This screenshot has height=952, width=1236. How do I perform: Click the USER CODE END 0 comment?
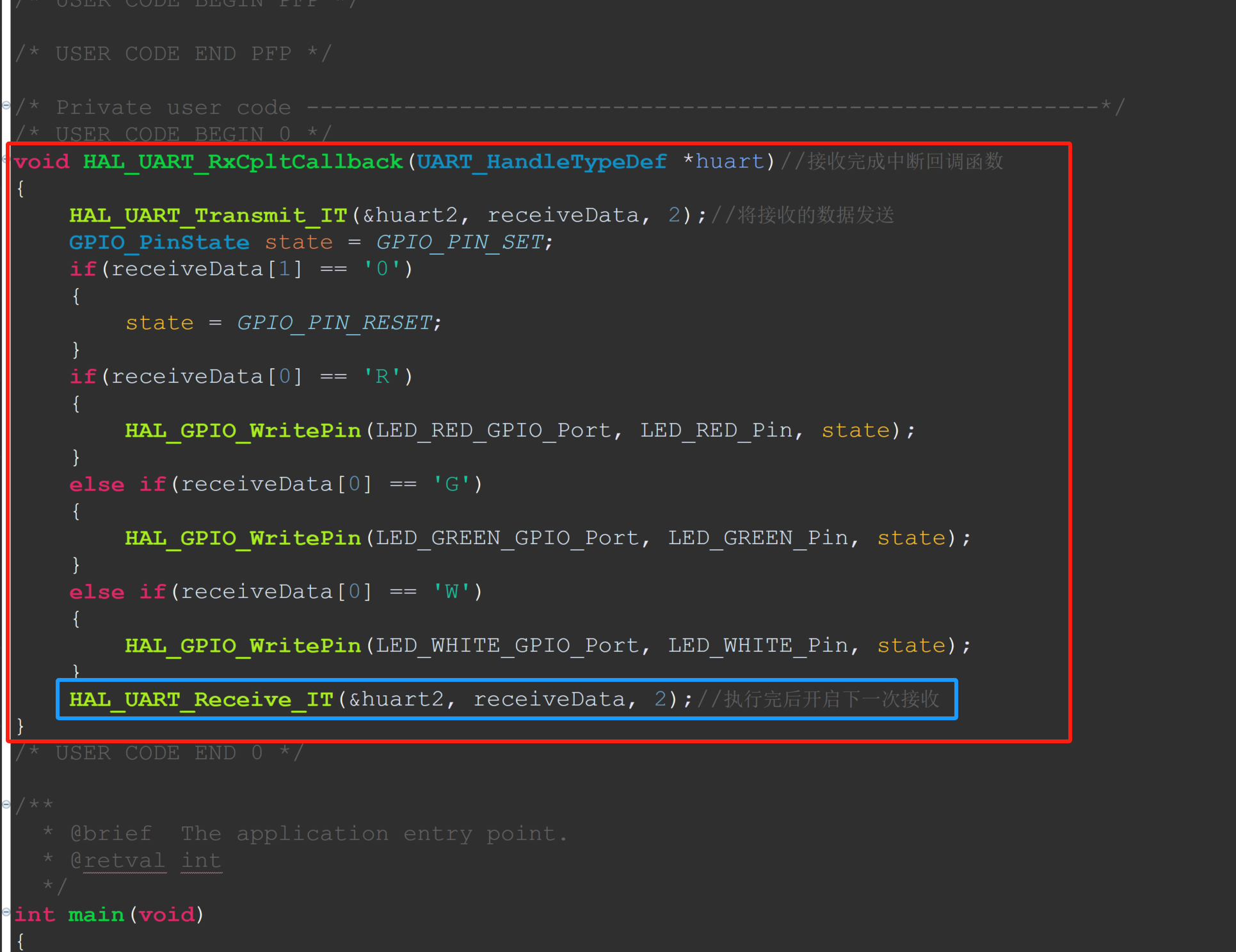pyautogui.click(x=160, y=752)
